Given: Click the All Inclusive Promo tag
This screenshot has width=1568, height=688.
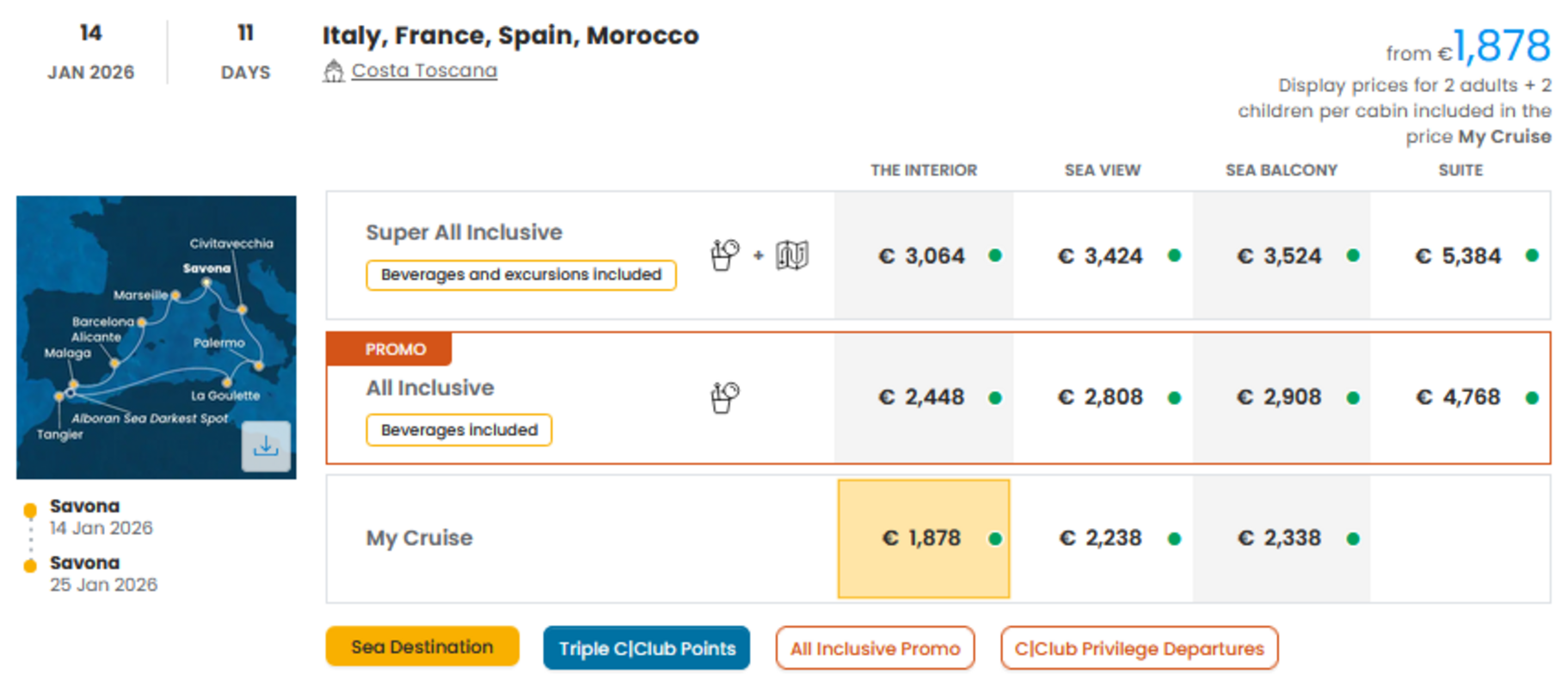Looking at the screenshot, I should (875, 648).
